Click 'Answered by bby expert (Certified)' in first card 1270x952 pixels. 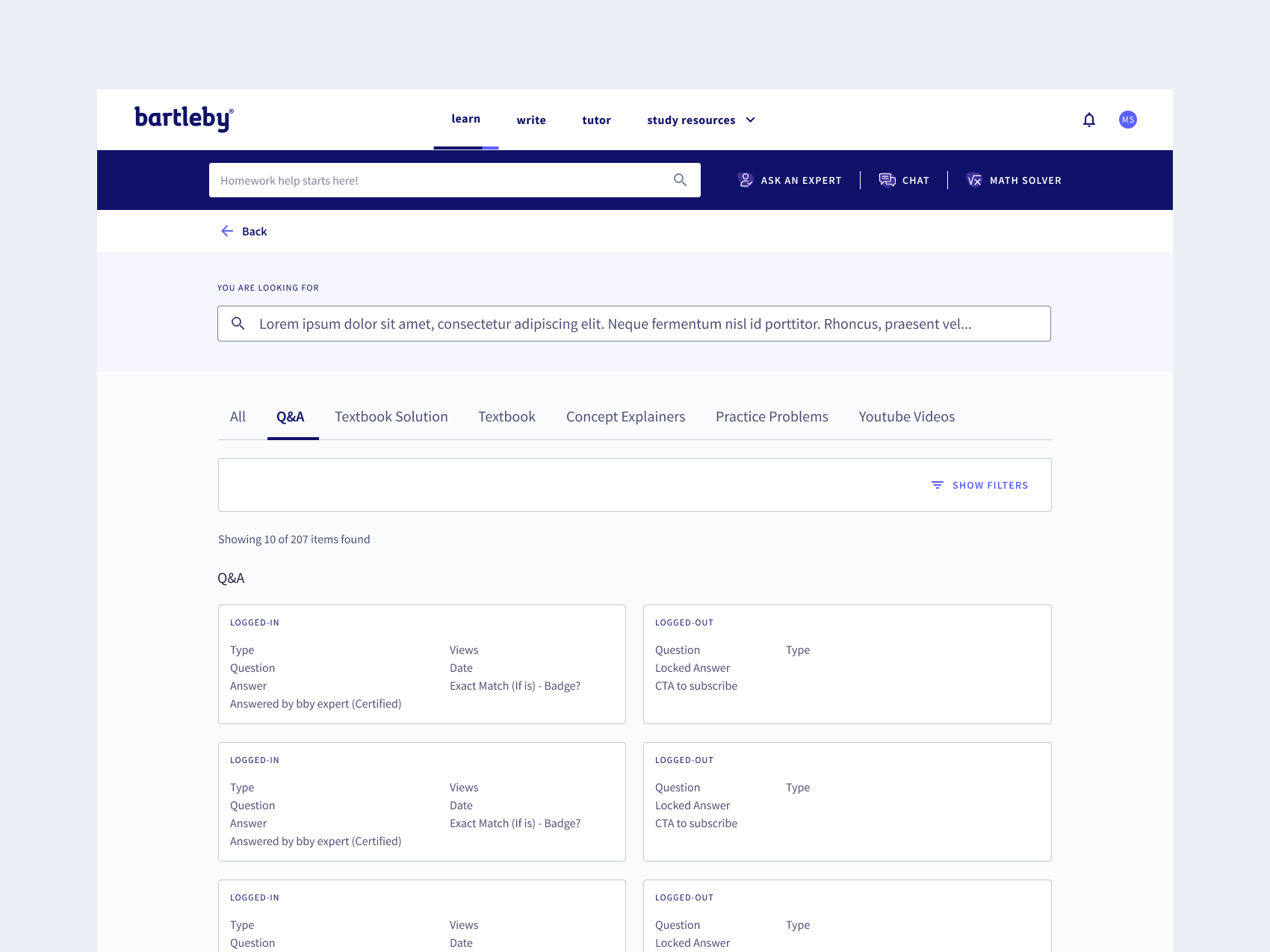tap(316, 704)
